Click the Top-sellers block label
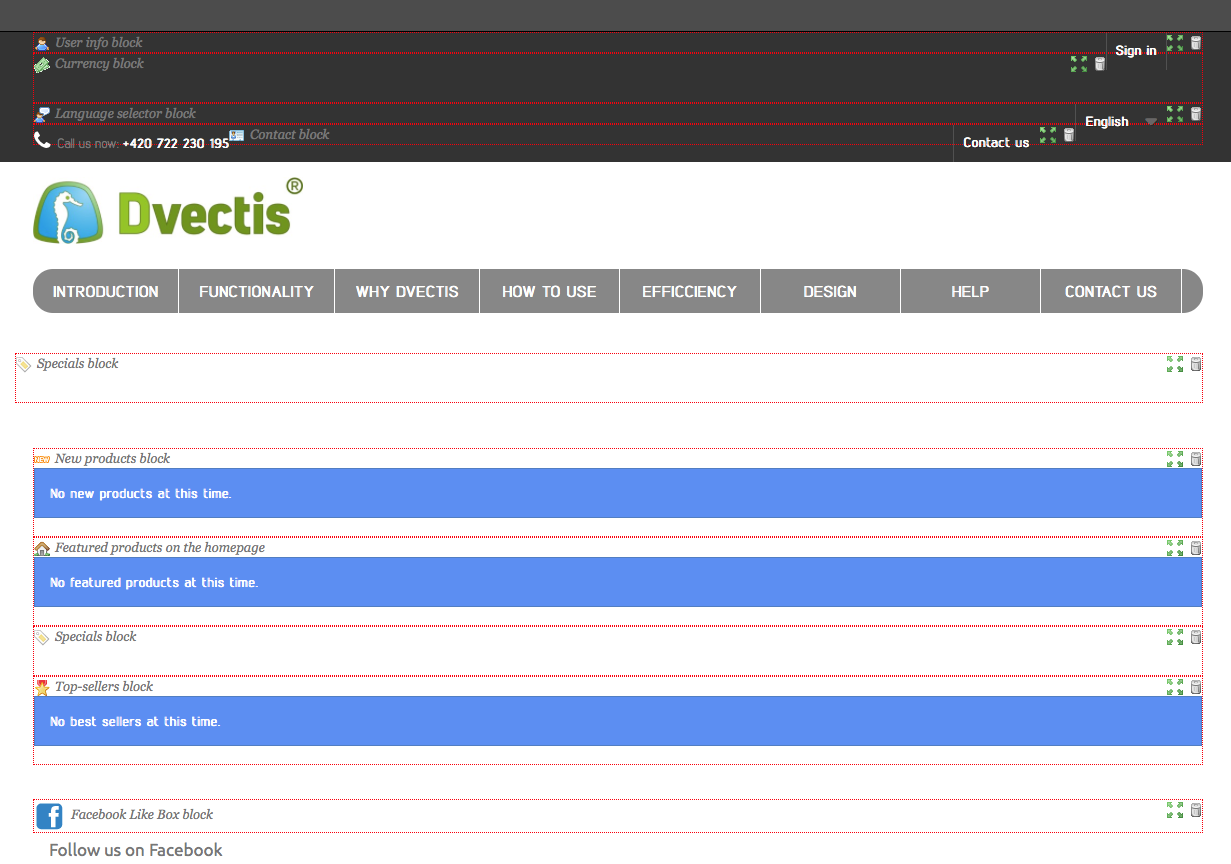1231x864 pixels. point(104,686)
